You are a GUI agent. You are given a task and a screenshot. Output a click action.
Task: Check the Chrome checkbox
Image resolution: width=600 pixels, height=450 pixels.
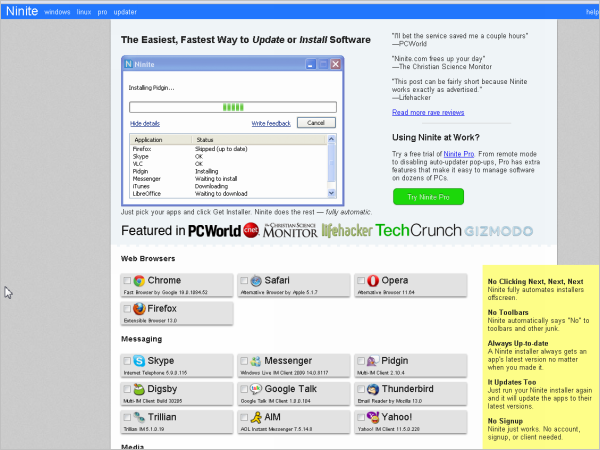pyautogui.click(x=127, y=280)
